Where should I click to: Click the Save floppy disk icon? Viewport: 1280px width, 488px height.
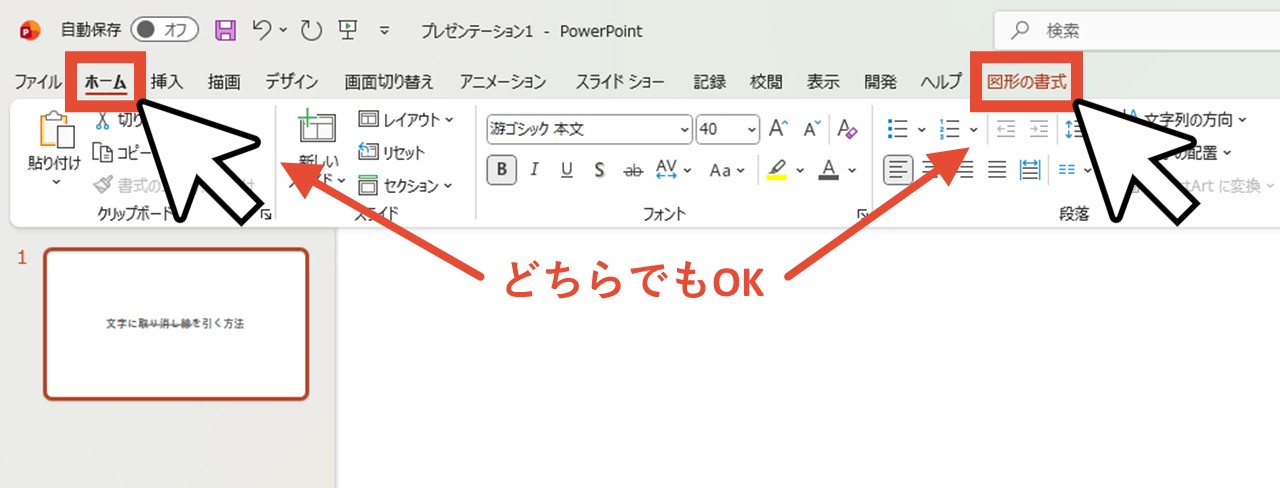(226, 30)
